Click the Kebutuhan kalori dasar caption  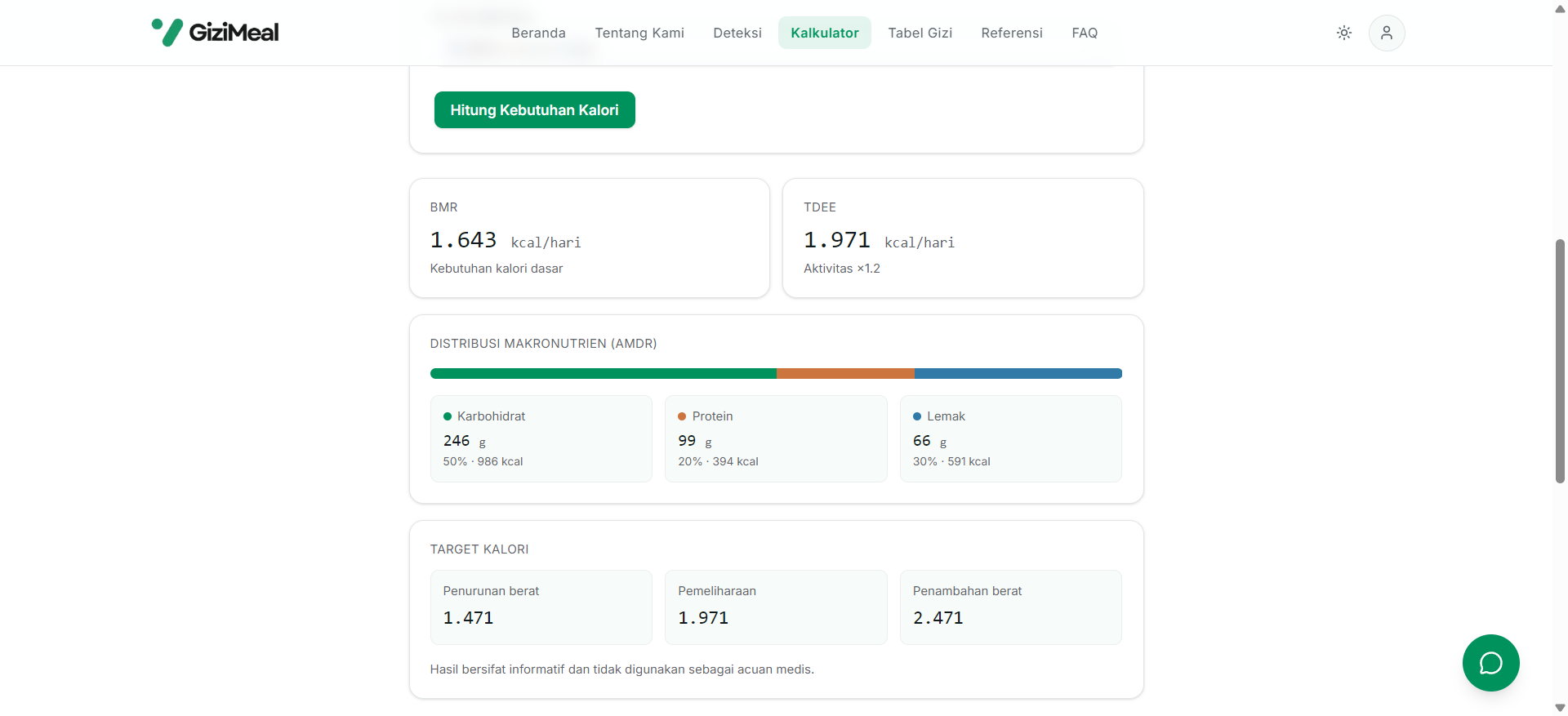coord(497,269)
